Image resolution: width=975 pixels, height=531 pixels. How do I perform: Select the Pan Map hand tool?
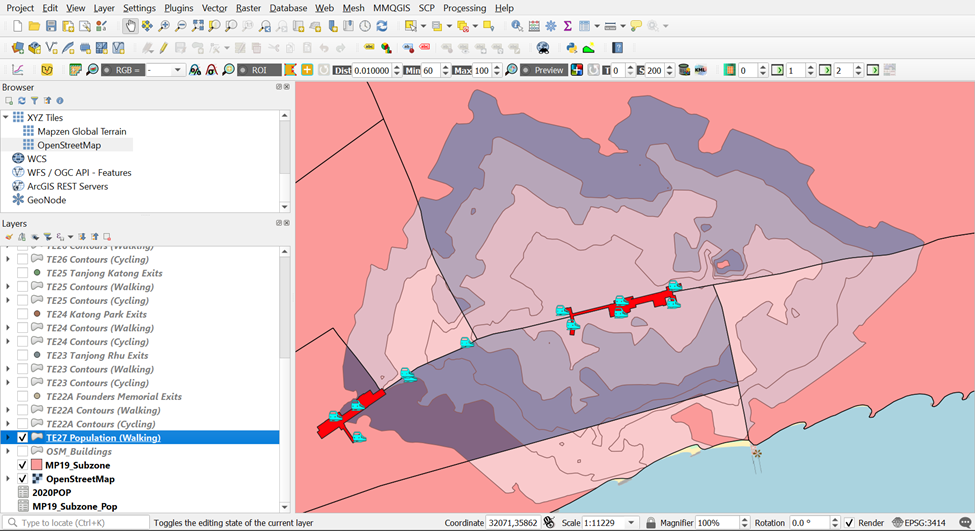(x=131, y=26)
